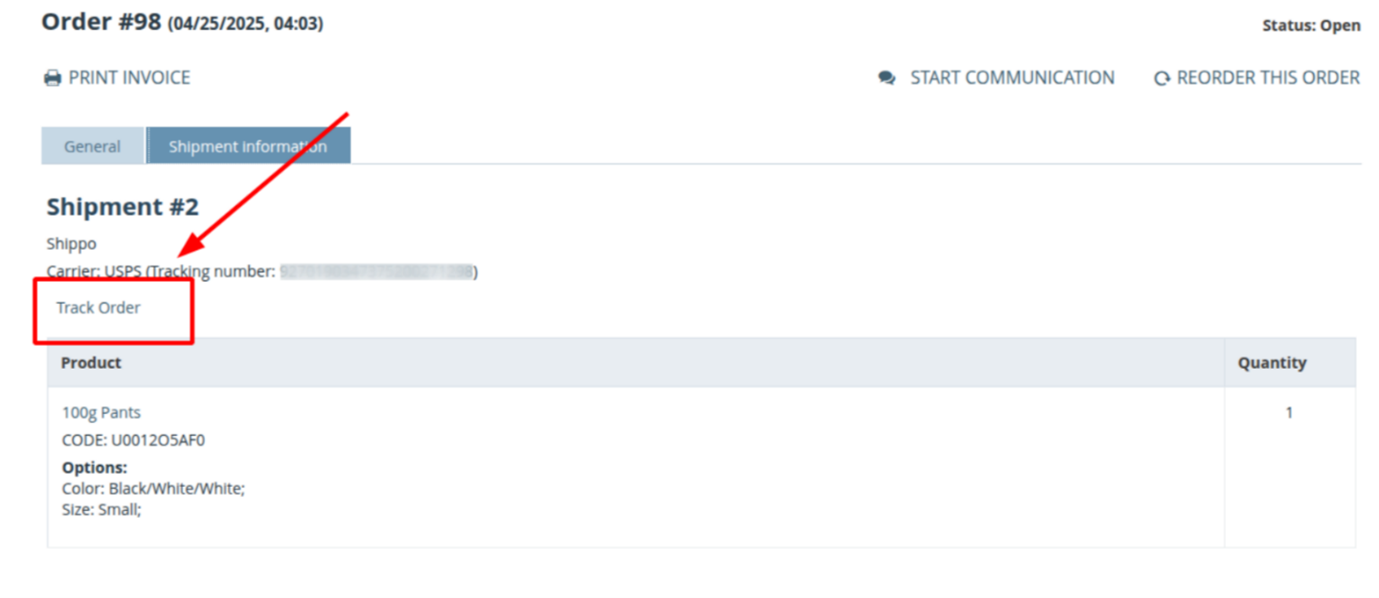Switch to the General tab

tap(93, 146)
